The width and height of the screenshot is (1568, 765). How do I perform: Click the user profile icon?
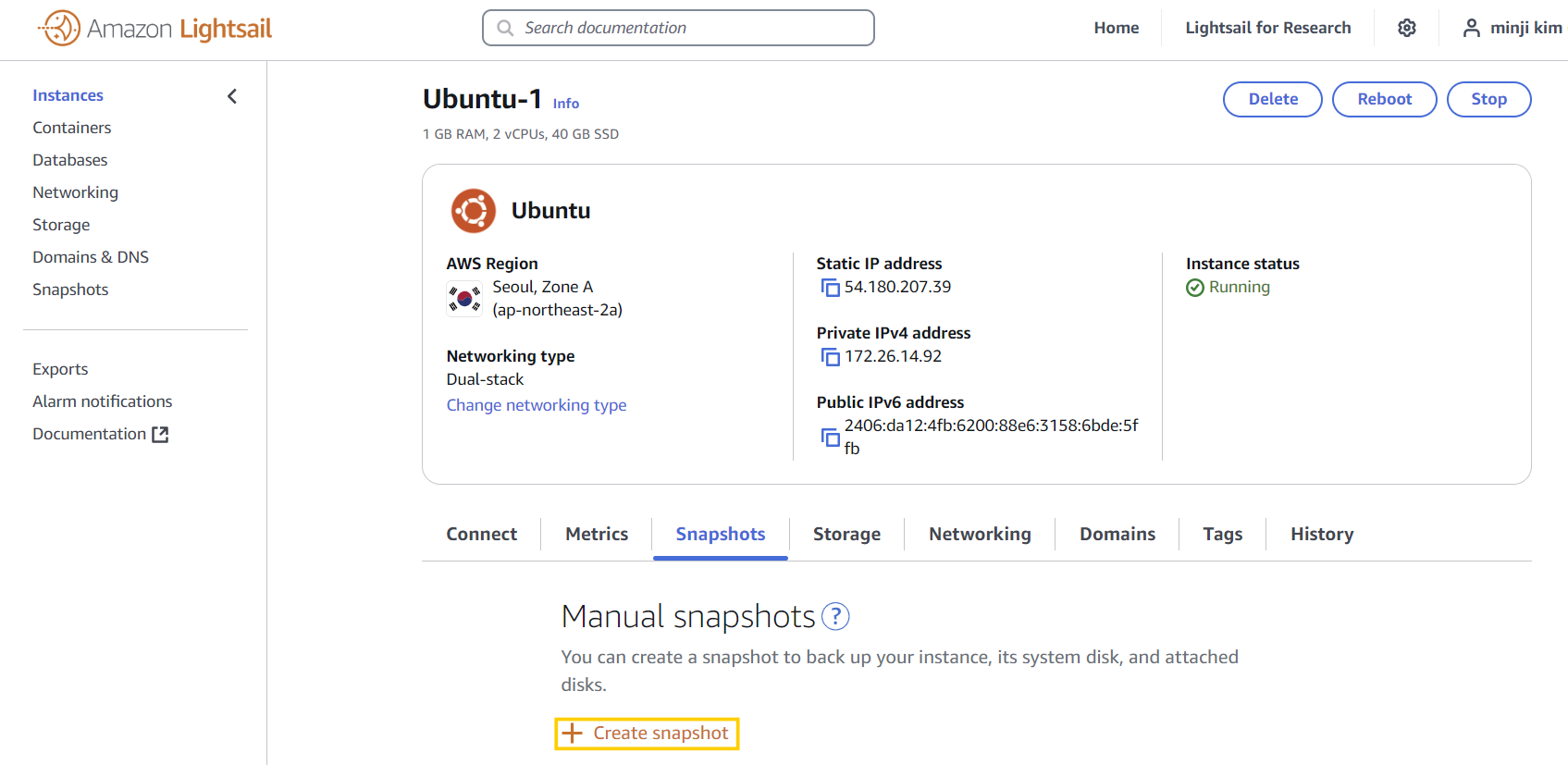click(x=1471, y=28)
